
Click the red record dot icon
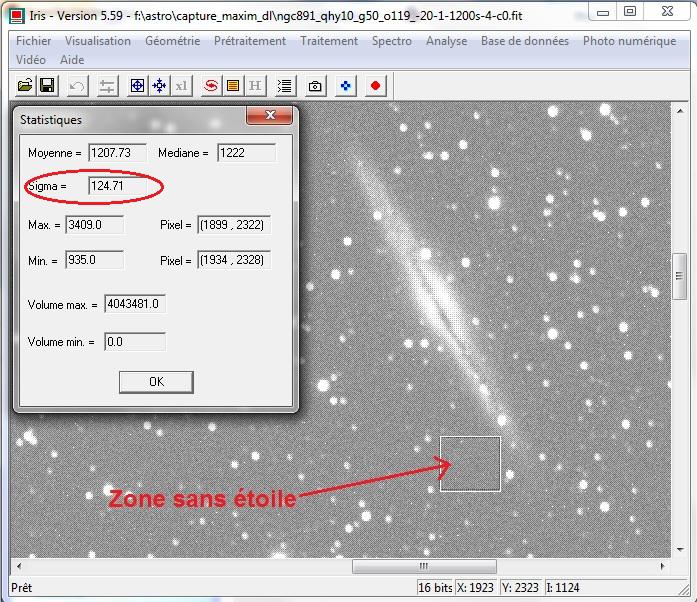tap(375, 85)
